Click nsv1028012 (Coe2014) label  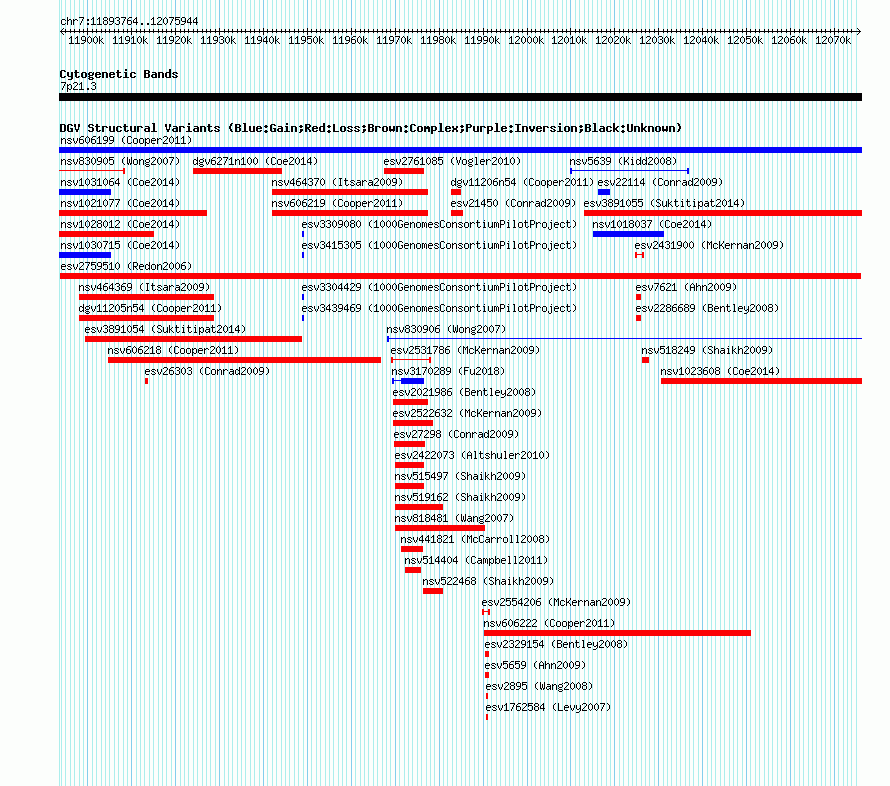(x=120, y=224)
